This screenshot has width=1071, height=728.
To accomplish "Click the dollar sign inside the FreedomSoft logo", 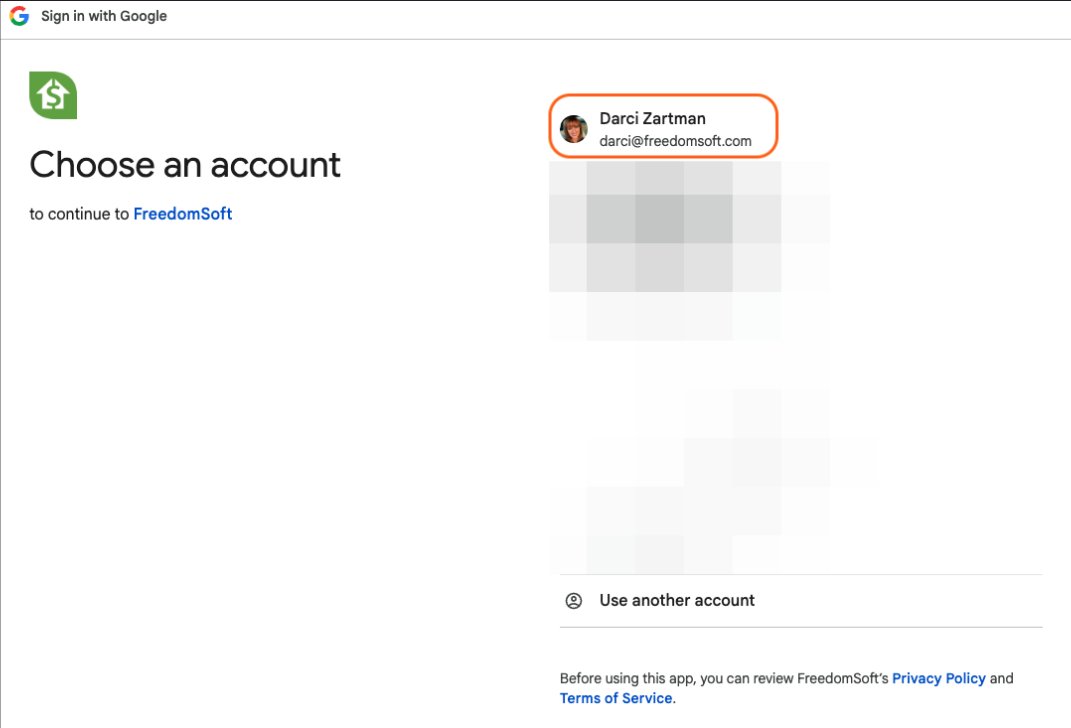I will coord(51,98).
